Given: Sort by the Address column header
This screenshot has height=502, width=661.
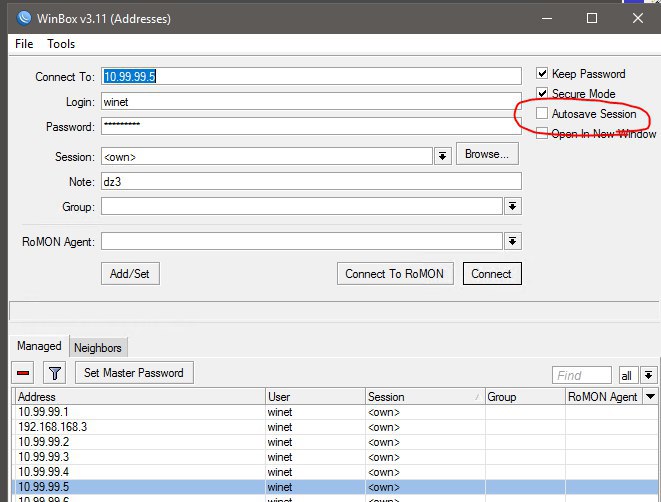Looking at the screenshot, I should click(x=140, y=397).
